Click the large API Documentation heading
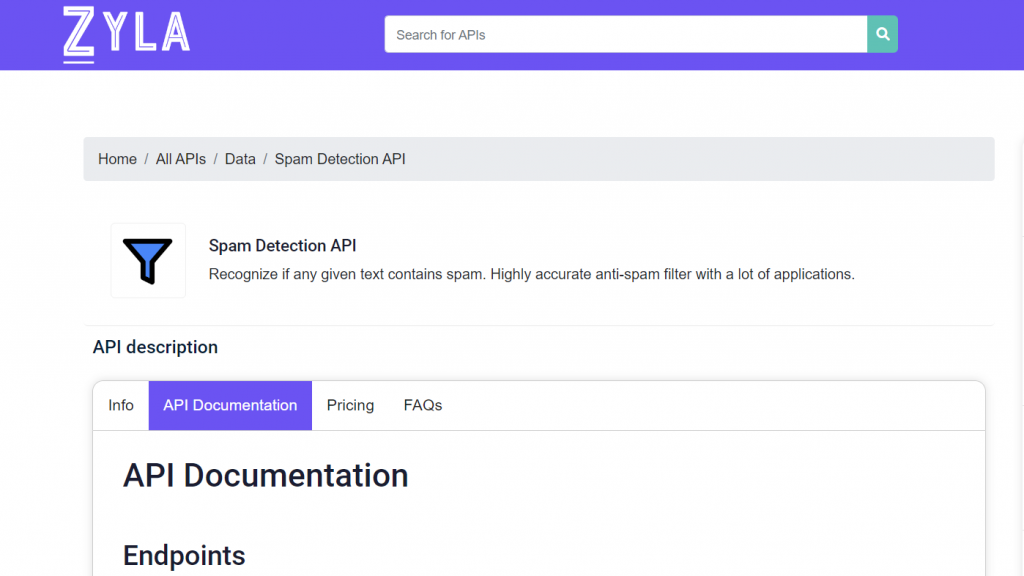The image size is (1024, 576). (x=266, y=475)
